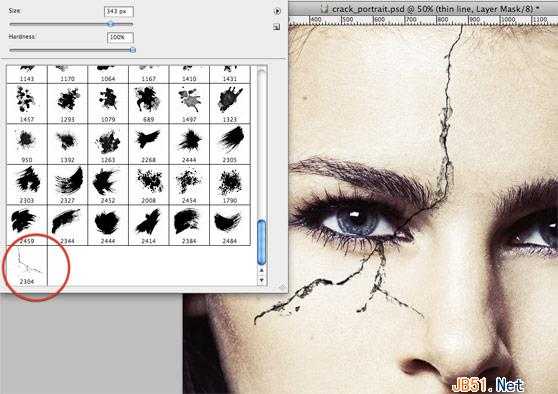Open the brush picker flyout menu arrow
The height and width of the screenshot is (394, 558).
click(277, 11)
